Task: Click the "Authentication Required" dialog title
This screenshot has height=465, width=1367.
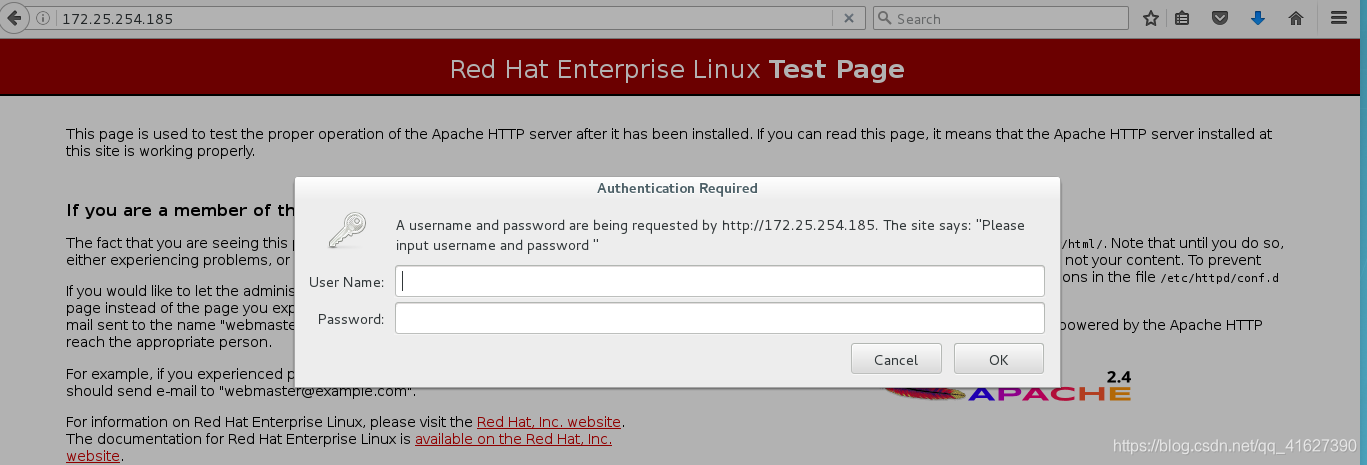Action: coord(677,188)
